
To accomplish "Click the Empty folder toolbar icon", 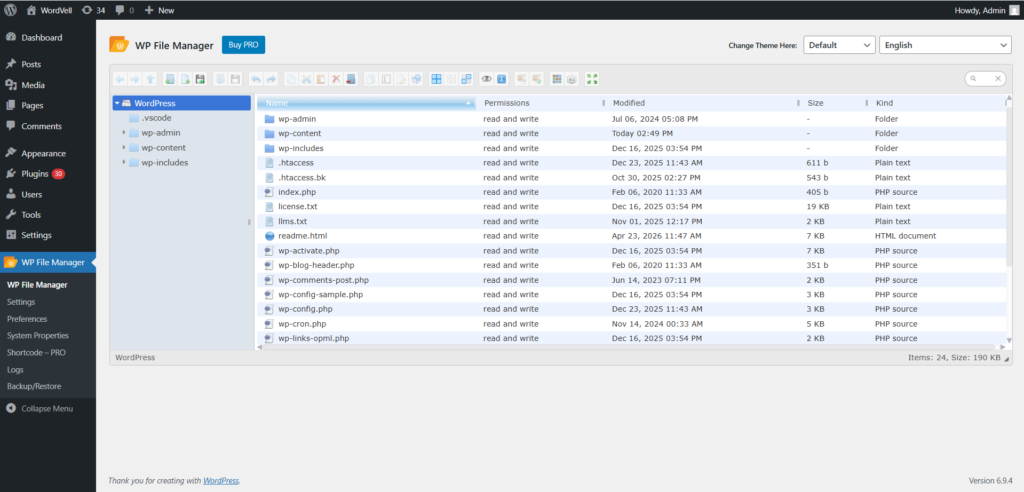I will [x=351, y=79].
